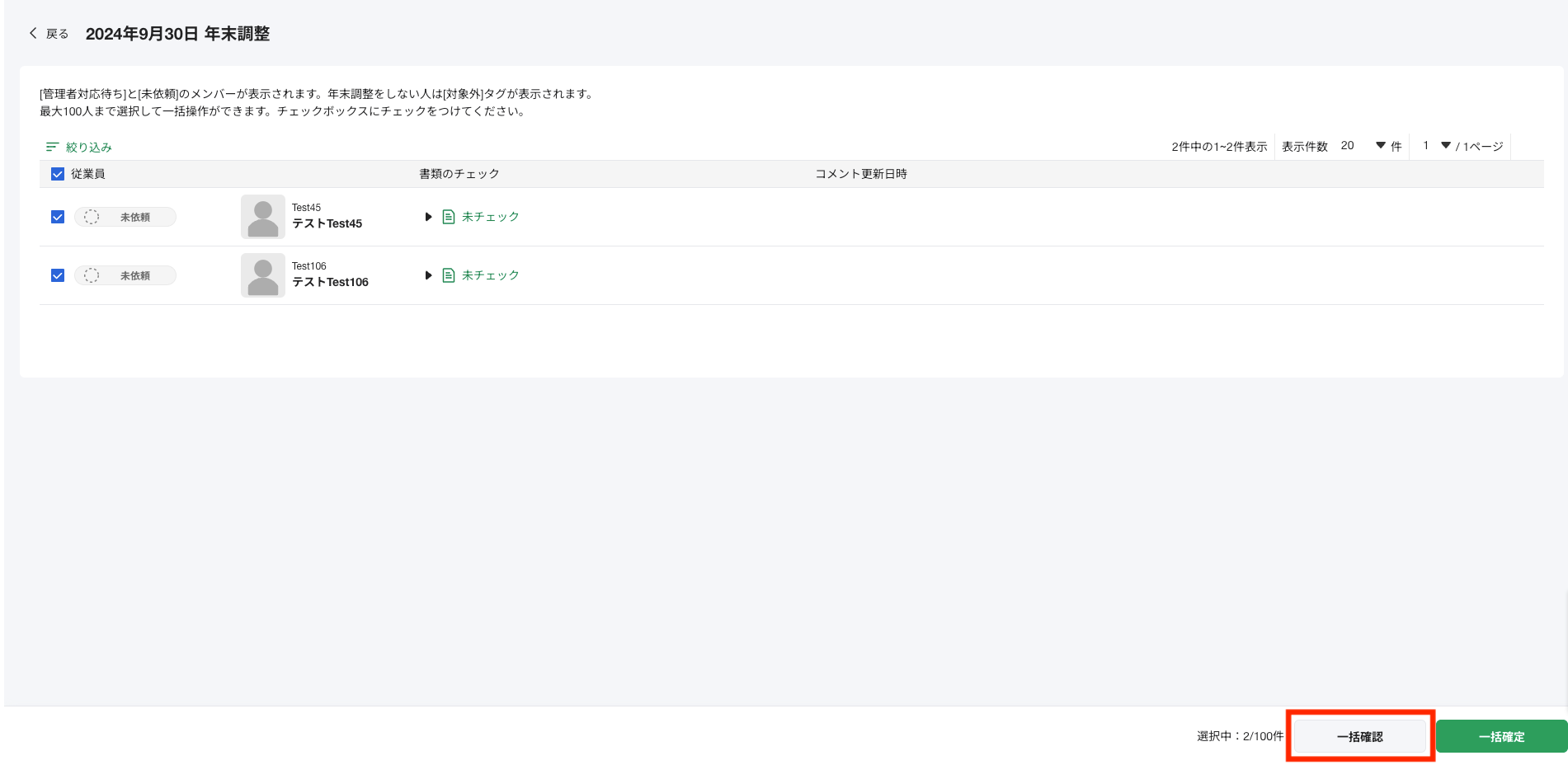Image resolution: width=1568 pixels, height=765 pixels.
Task: Click the back chevron icon next to 戻る
Action: point(33,33)
